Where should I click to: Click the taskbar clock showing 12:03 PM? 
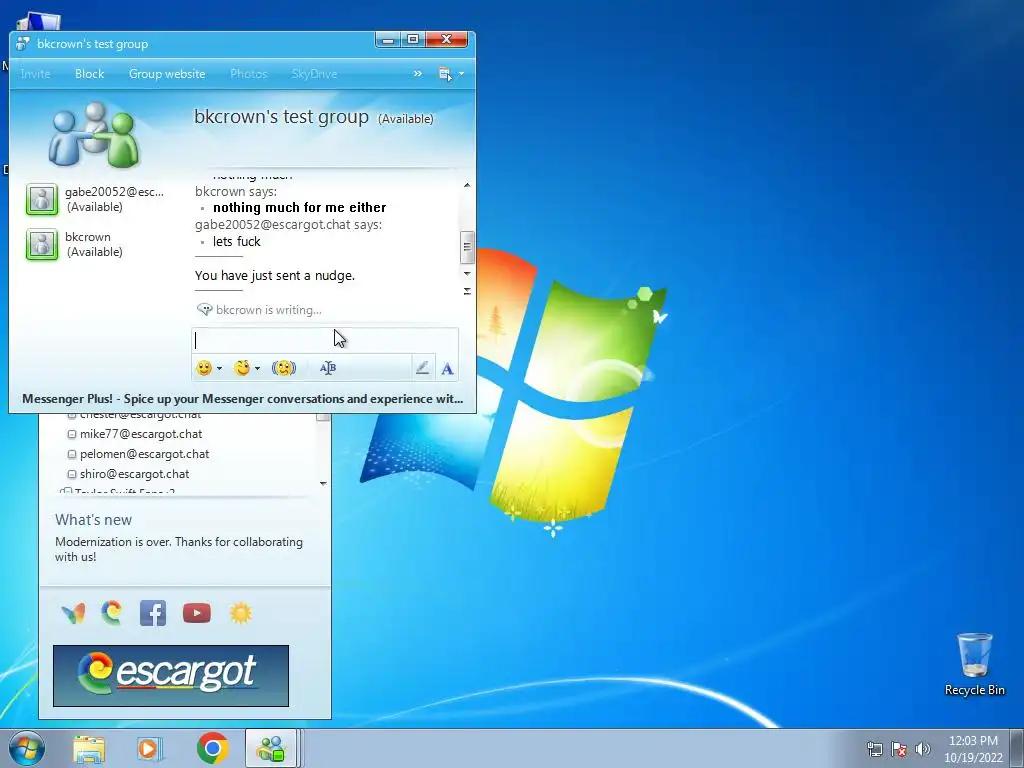point(973,749)
